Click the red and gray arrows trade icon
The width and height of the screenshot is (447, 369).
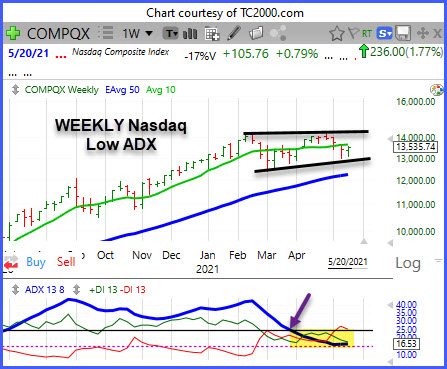[x=11, y=263]
